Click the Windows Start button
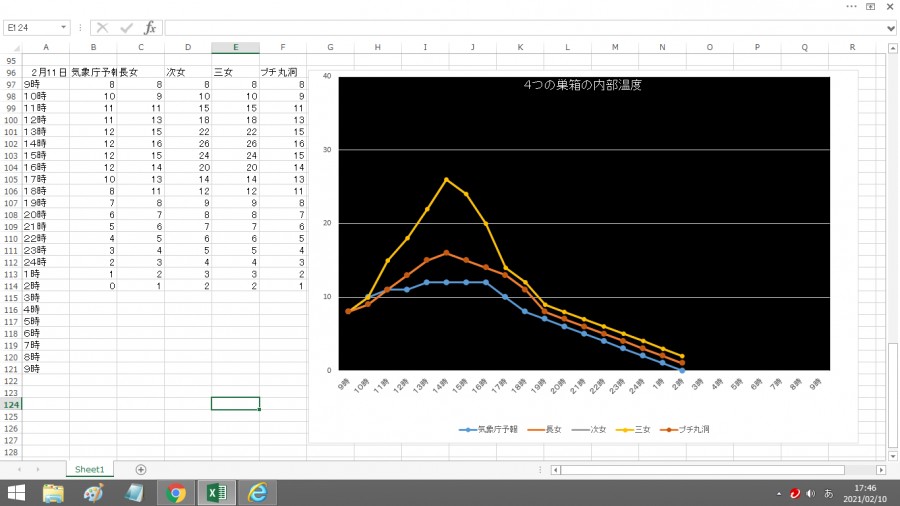The width and height of the screenshot is (900, 506). [16, 492]
